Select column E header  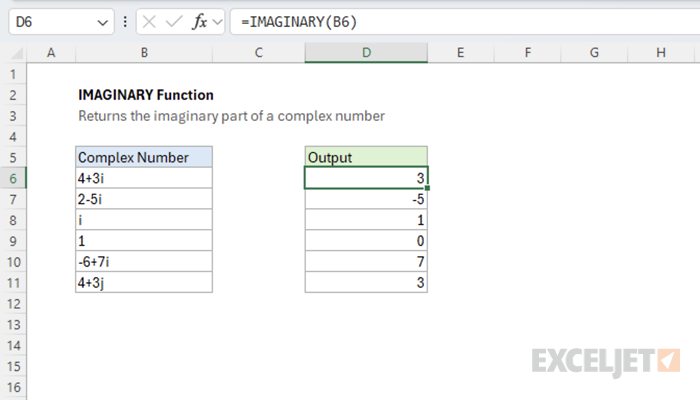[460, 53]
